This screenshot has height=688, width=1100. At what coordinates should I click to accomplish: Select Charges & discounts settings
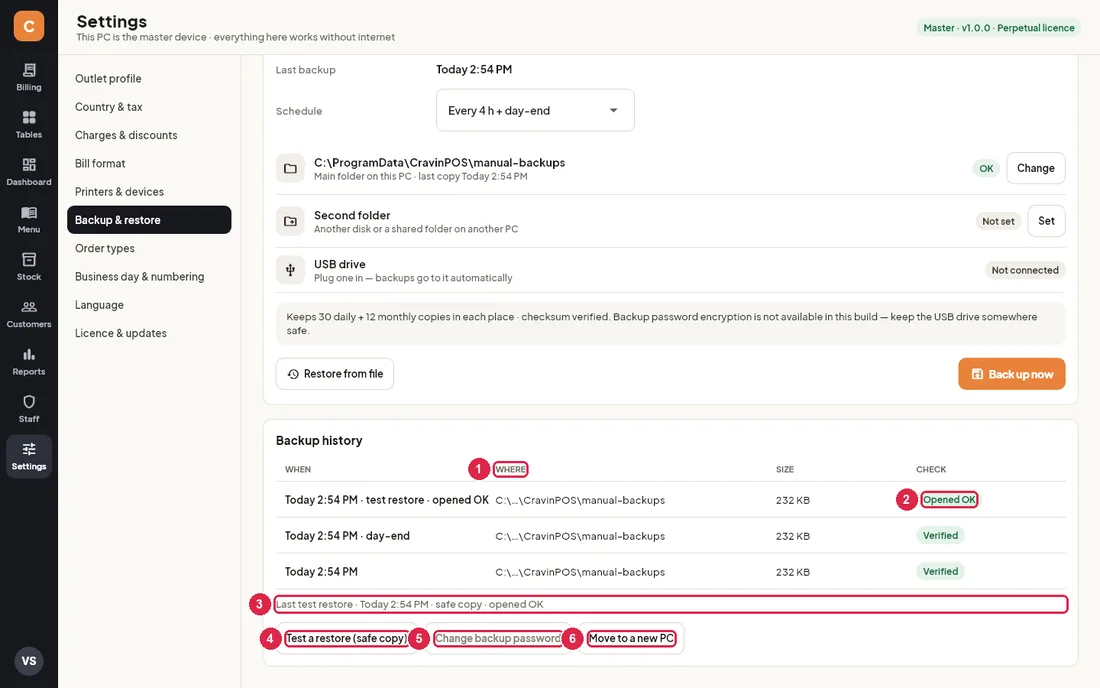tap(149, 135)
